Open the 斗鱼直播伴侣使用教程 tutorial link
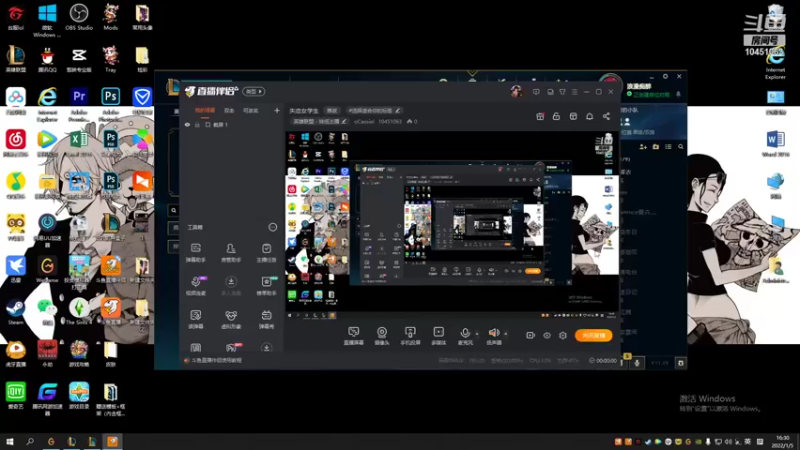The image size is (800, 450). [217, 360]
